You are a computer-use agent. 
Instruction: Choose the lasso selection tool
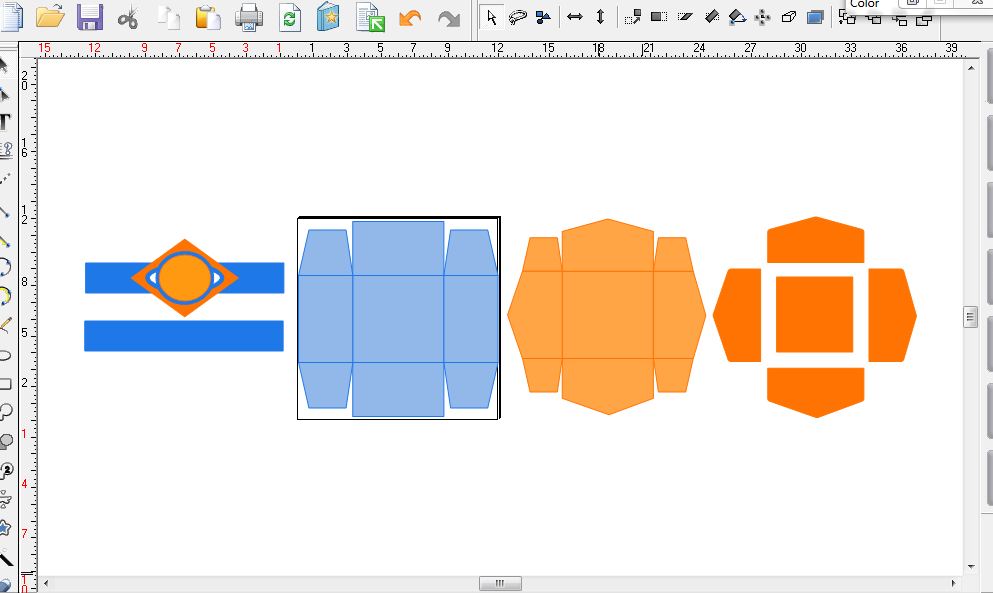[x=517, y=17]
